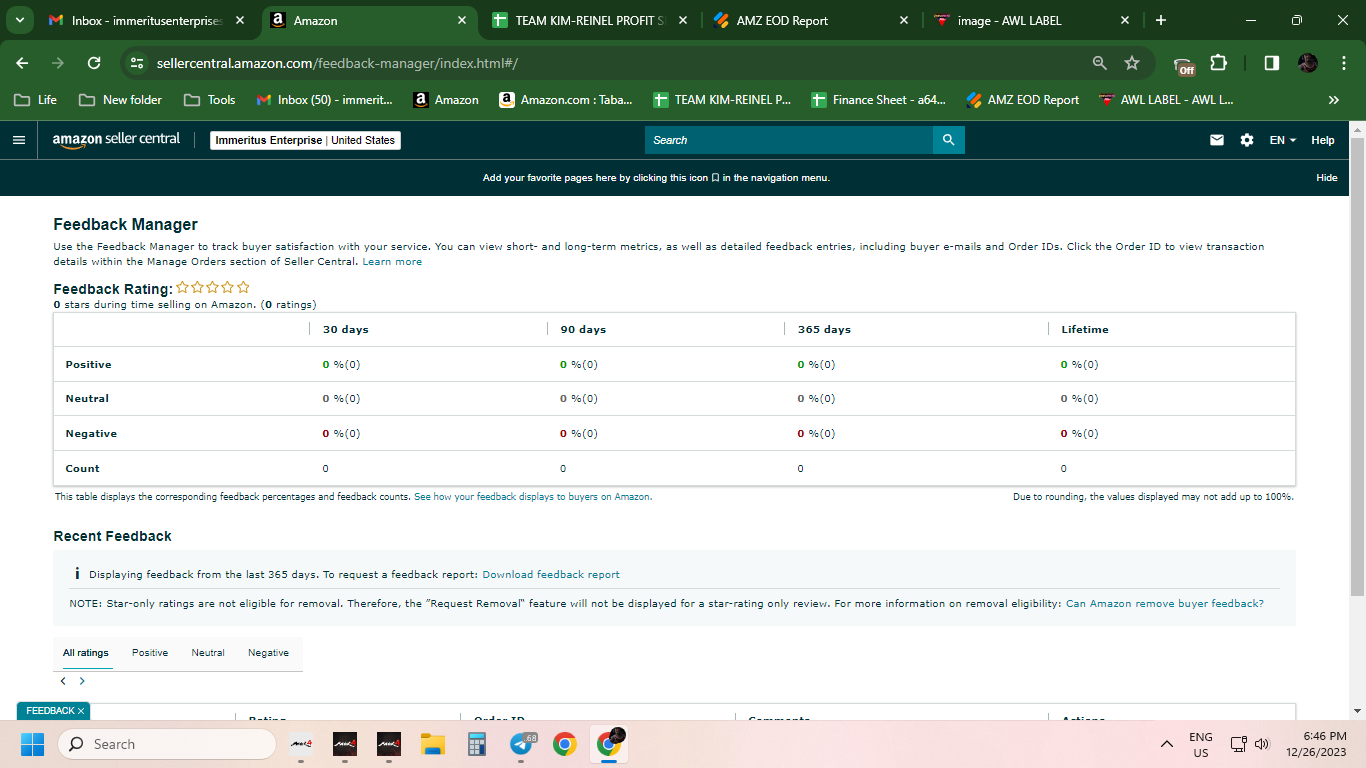The width and height of the screenshot is (1366, 768).
Task: Click the Amazon Seller Central logo
Action: click(x=116, y=139)
